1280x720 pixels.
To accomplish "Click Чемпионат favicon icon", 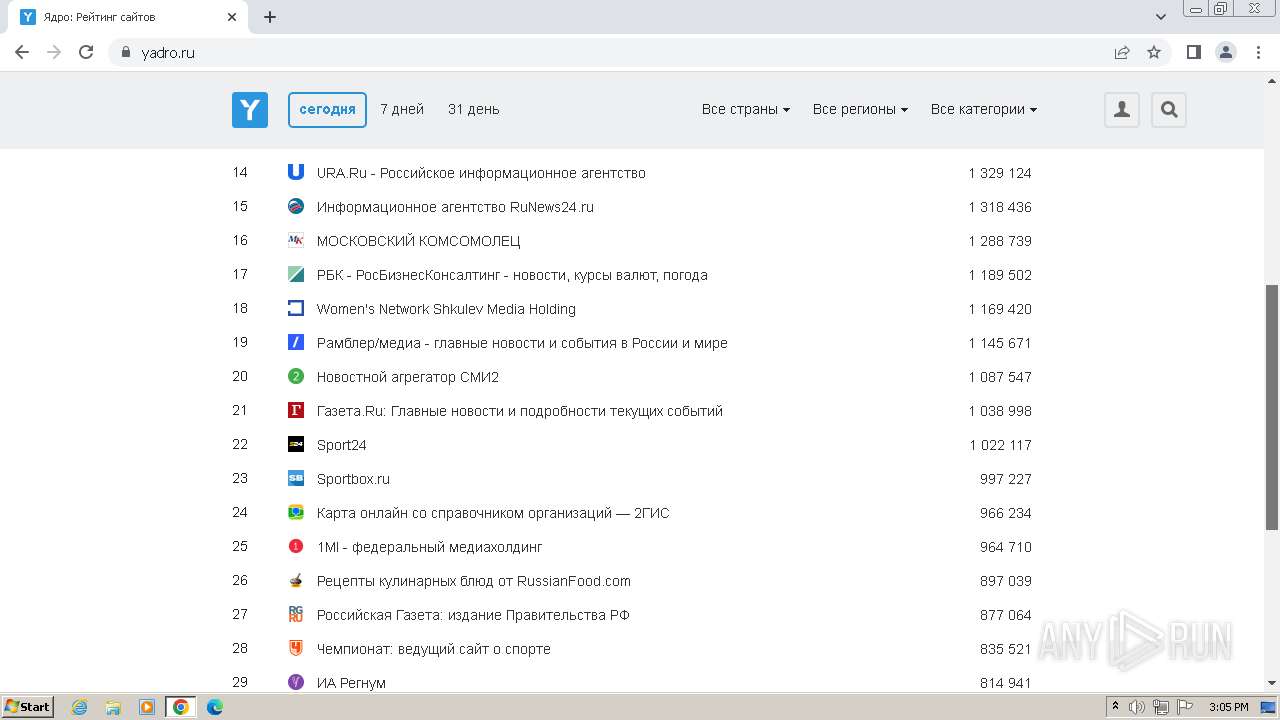I will [296, 648].
